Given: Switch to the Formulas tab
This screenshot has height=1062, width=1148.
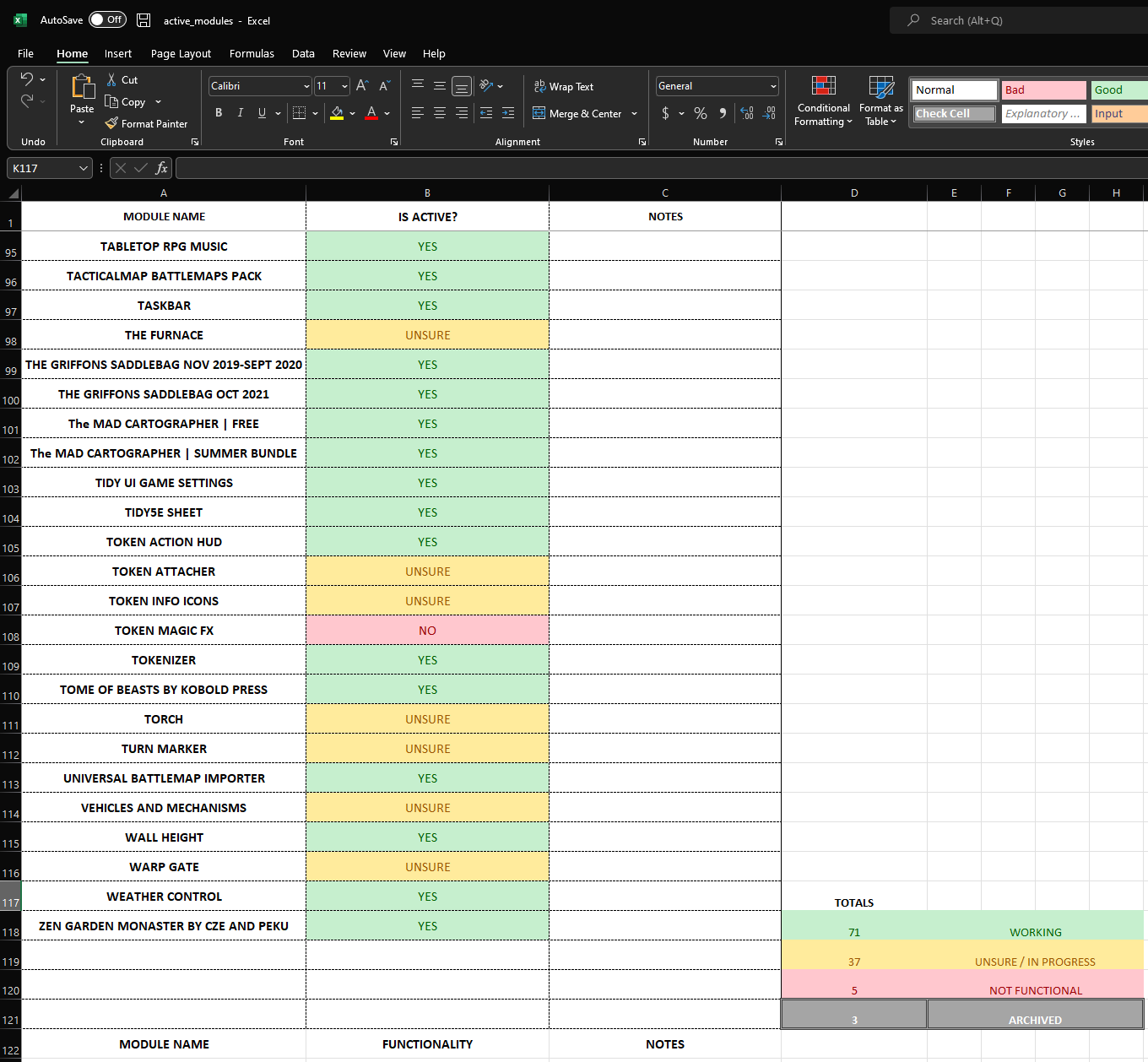Looking at the screenshot, I should 252,53.
